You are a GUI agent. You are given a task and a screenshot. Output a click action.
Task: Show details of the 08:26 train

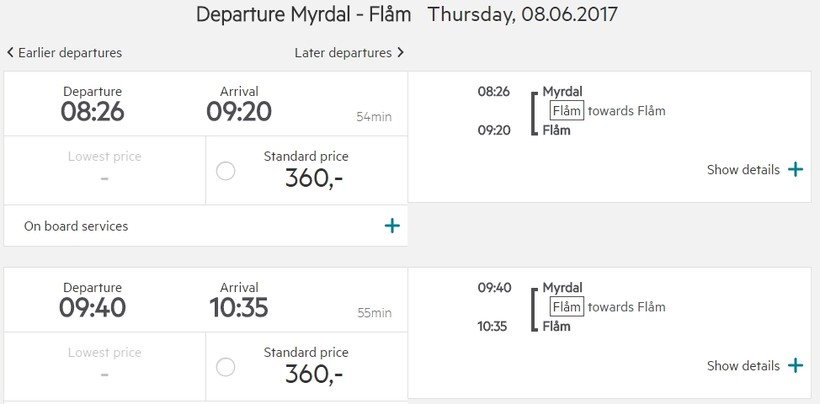pos(743,170)
